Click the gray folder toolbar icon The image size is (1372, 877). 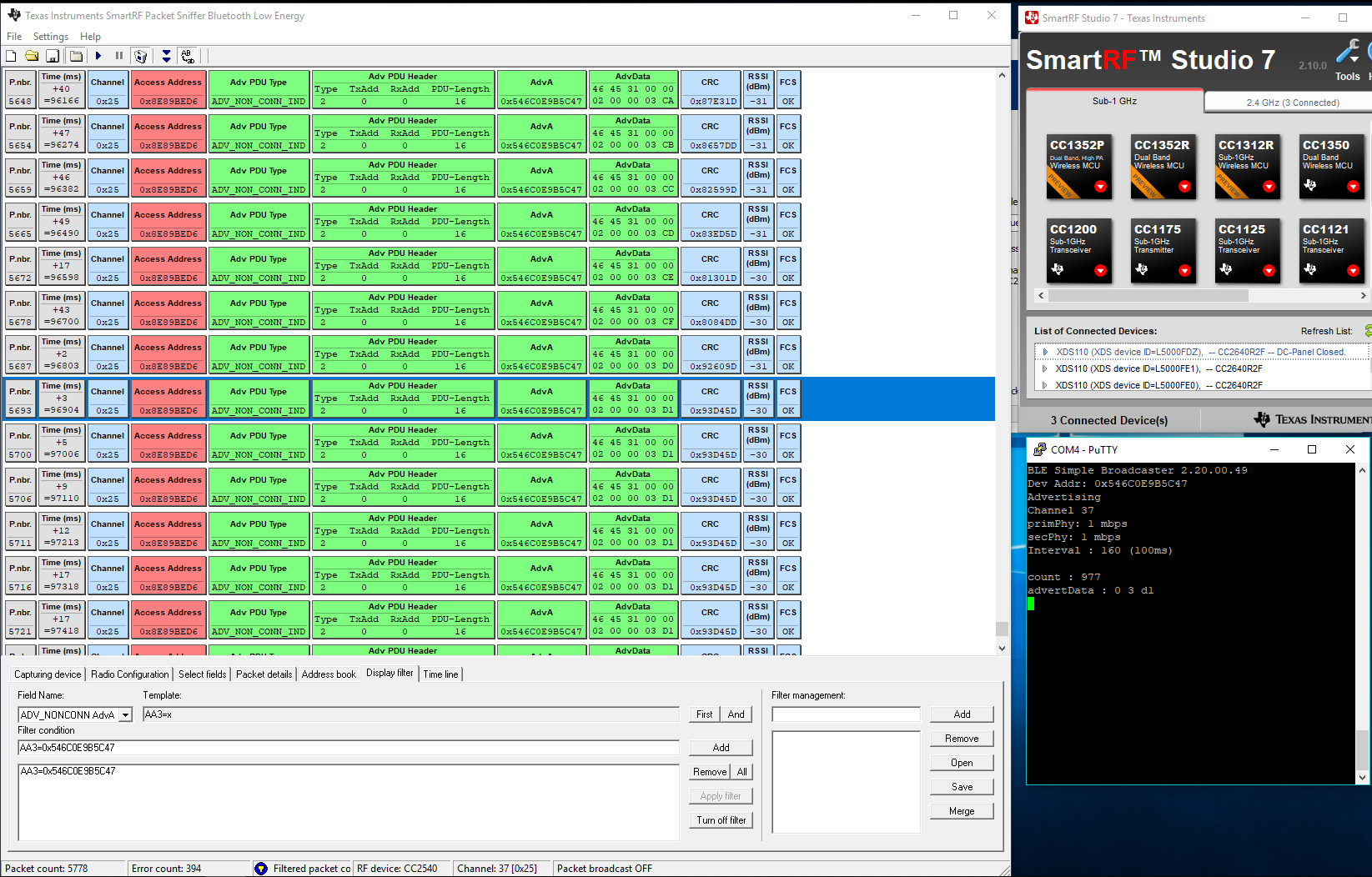coord(76,56)
